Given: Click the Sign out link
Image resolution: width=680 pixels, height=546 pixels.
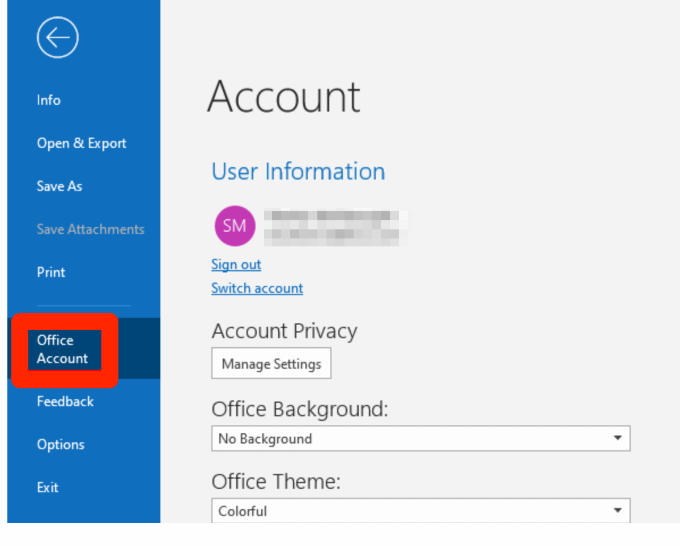Looking at the screenshot, I should pos(236,264).
